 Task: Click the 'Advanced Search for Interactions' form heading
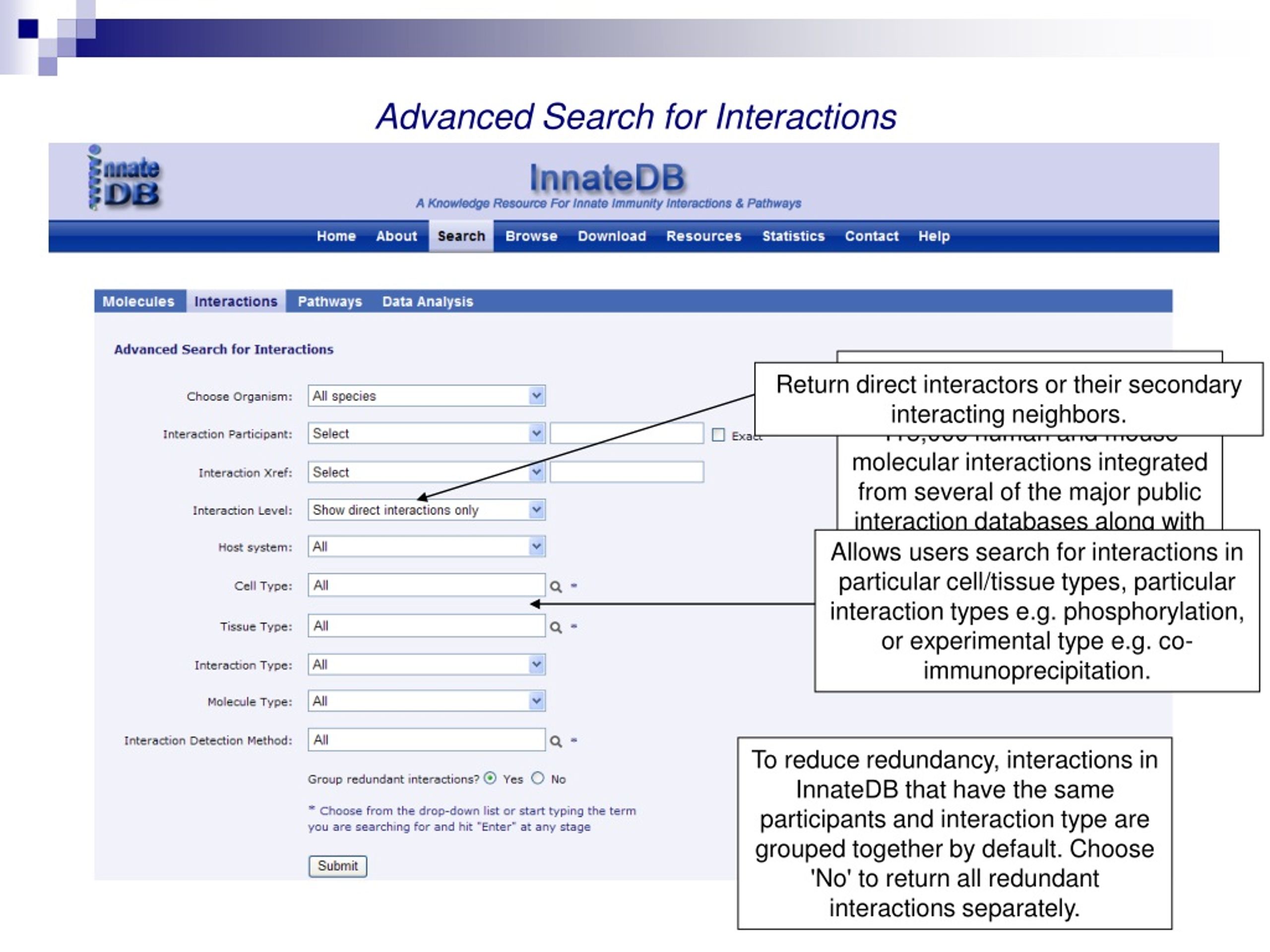point(223,349)
